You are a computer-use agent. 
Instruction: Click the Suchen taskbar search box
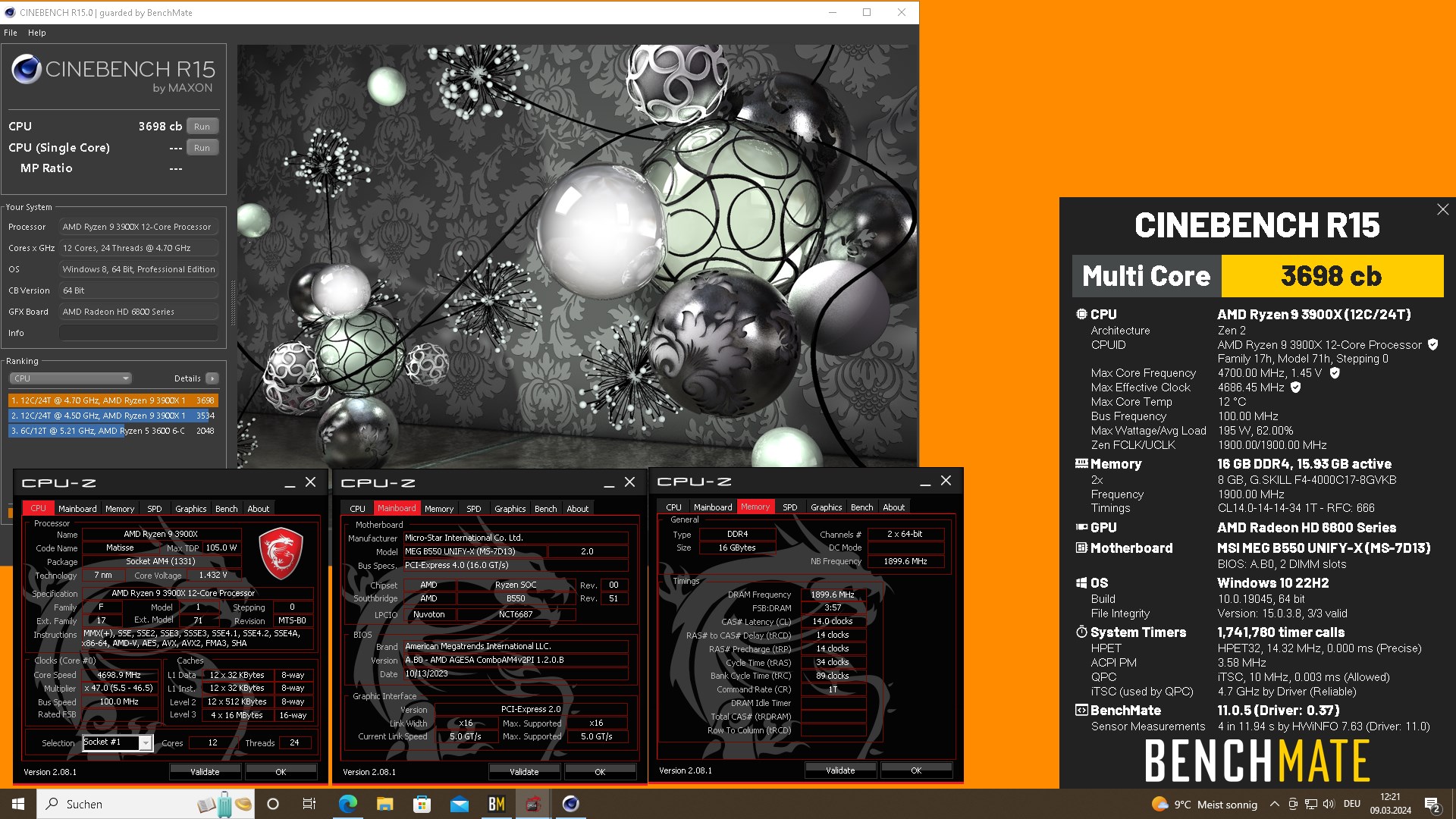(146, 804)
